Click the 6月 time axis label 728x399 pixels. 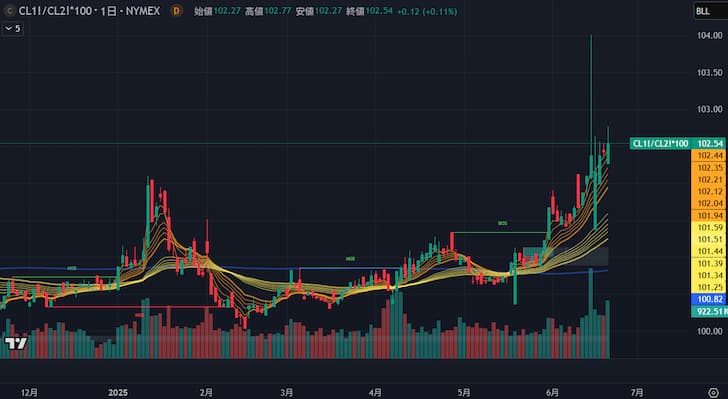552,393
